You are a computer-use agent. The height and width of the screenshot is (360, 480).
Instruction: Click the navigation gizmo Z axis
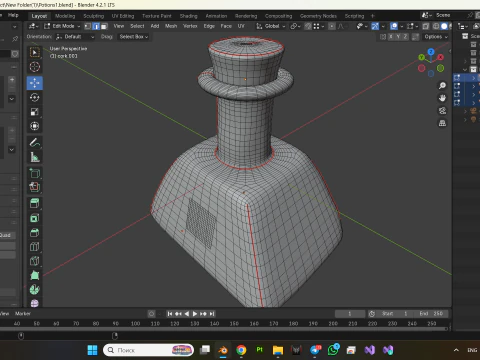[x=431, y=52]
